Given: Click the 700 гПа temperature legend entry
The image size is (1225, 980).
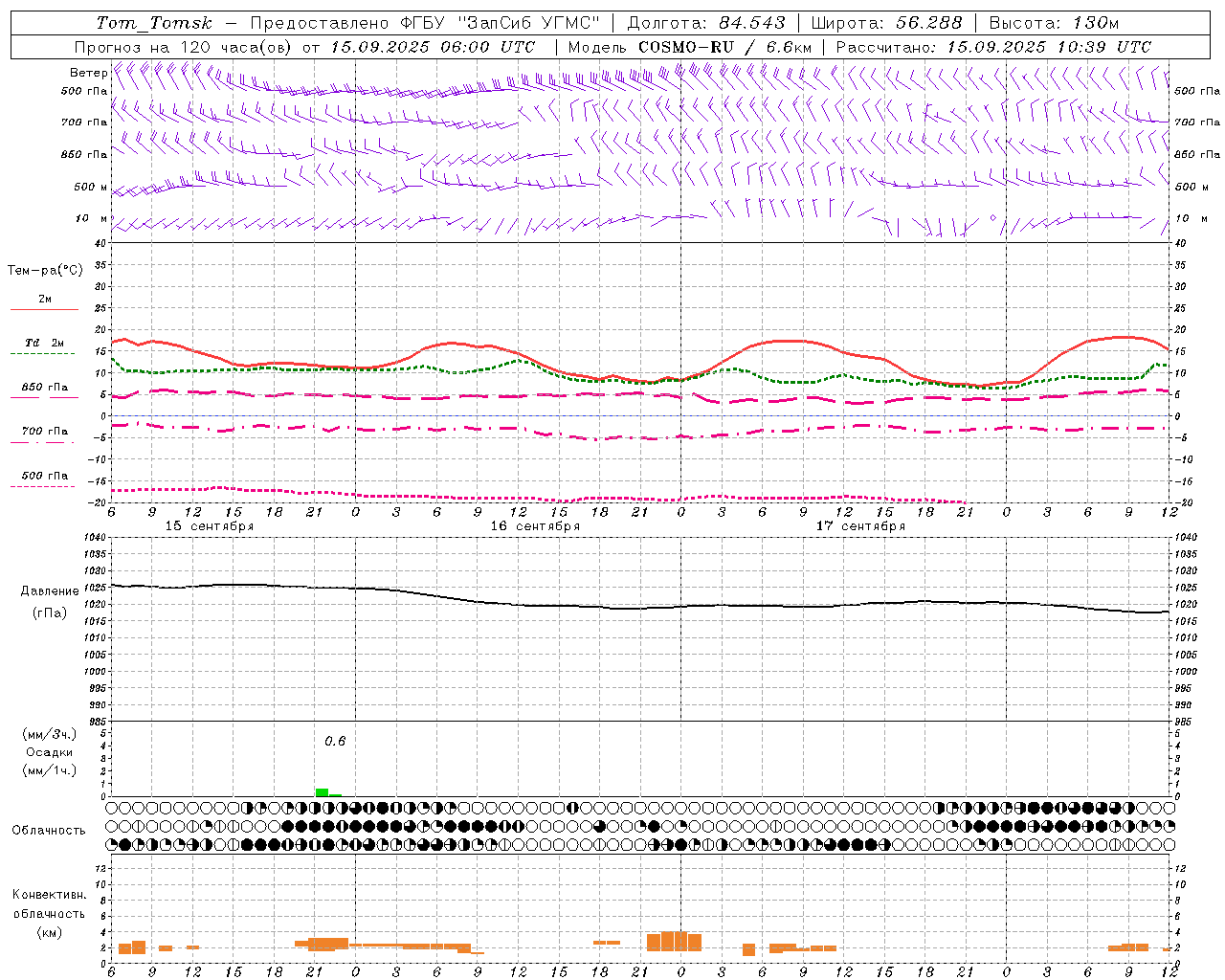Looking at the screenshot, I should click(x=44, y=434).
